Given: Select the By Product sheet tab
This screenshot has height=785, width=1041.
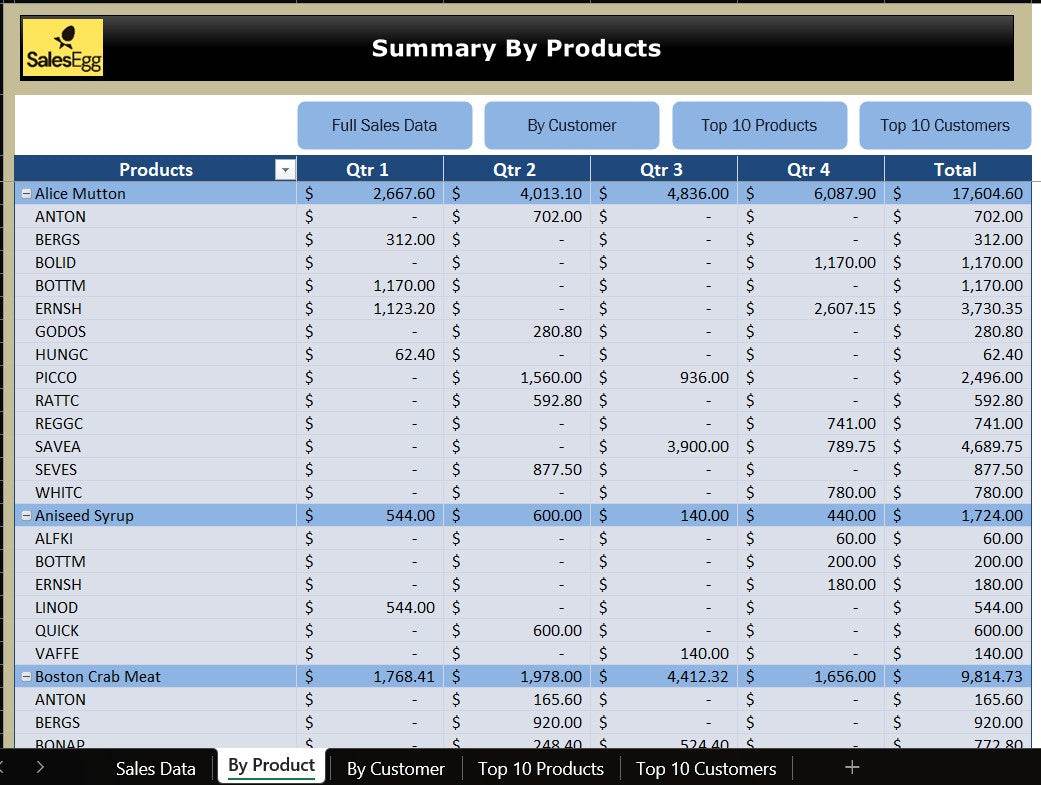Looking at the screenshot, I should click(x=271, y=766).
